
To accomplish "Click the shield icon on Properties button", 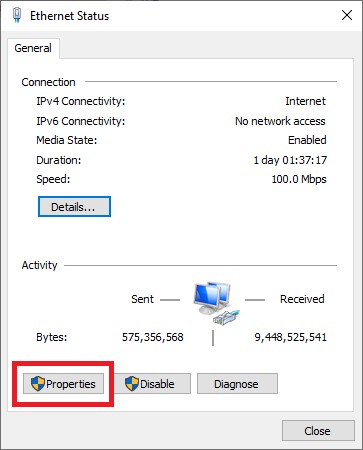I will coord(38,383).
